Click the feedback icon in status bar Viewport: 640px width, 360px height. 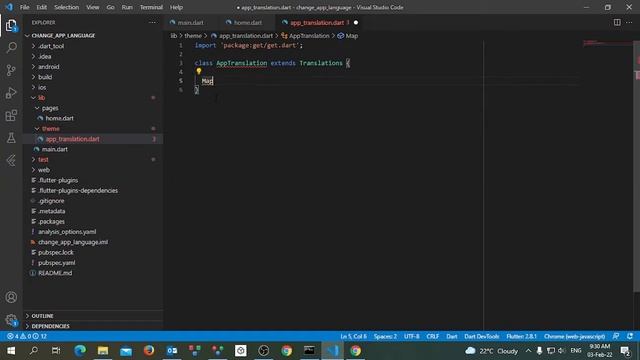click(x=616, y=336)
